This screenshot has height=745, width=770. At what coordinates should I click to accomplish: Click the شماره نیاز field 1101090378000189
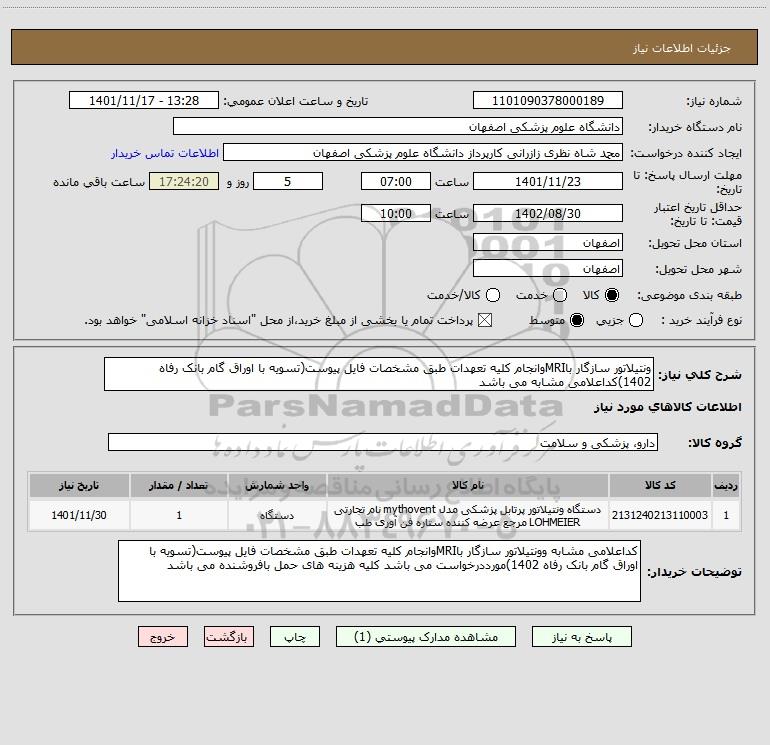tap(548, 101)
